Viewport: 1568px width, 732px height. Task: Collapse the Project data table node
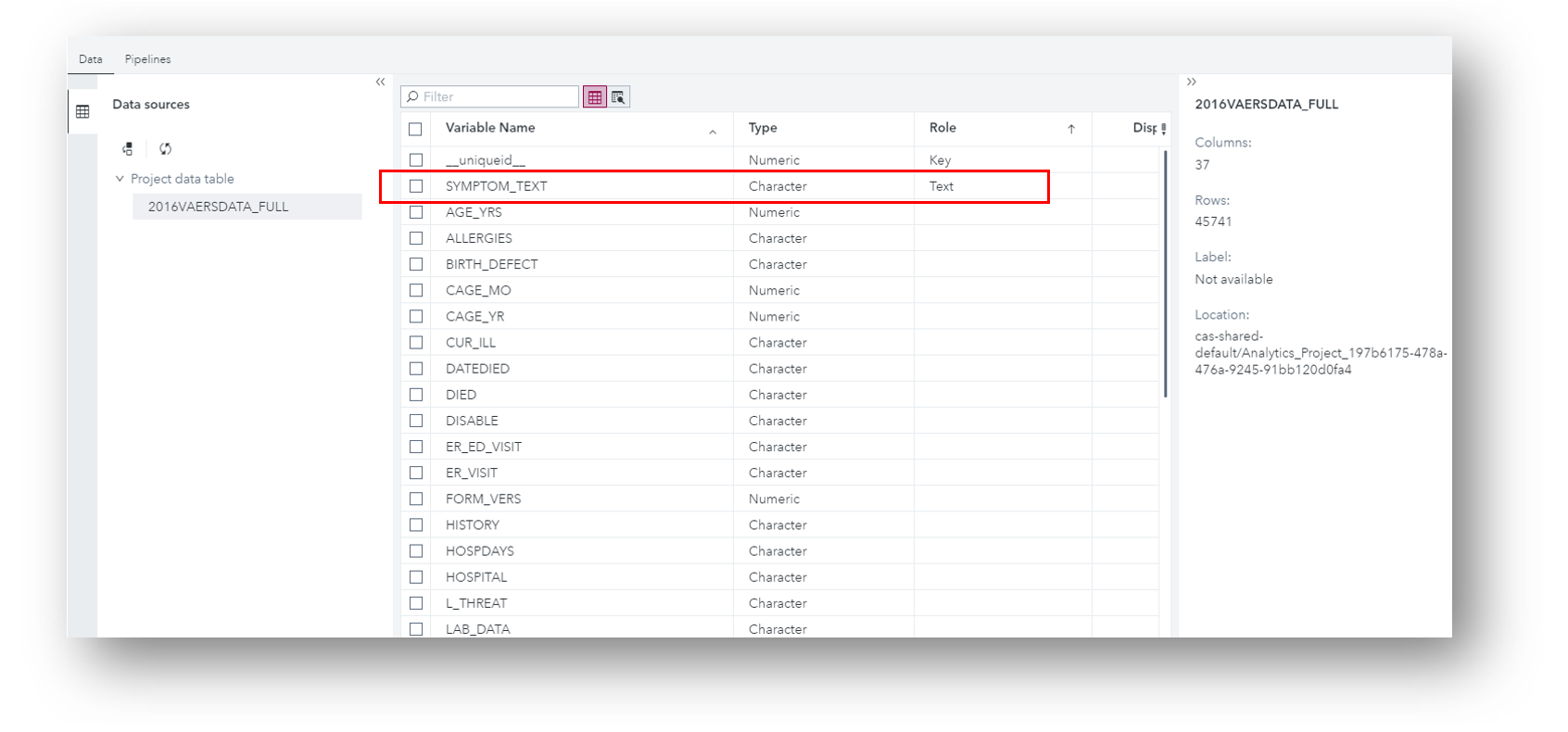(120, 179)
